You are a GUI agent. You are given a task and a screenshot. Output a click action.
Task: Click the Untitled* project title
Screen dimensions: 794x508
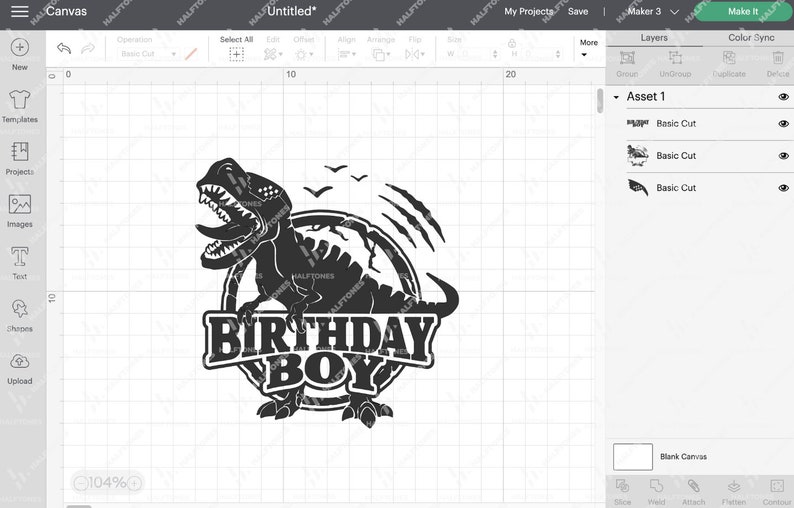point(291,11)
